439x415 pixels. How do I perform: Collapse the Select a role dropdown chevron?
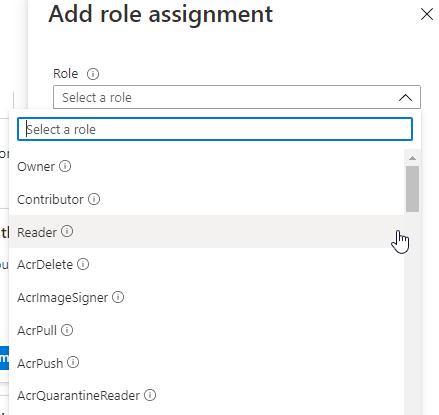click(405, 98)
